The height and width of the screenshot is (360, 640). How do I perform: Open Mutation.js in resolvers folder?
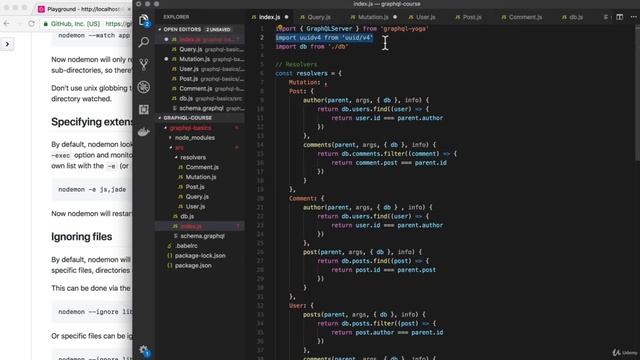pos(200,177)
